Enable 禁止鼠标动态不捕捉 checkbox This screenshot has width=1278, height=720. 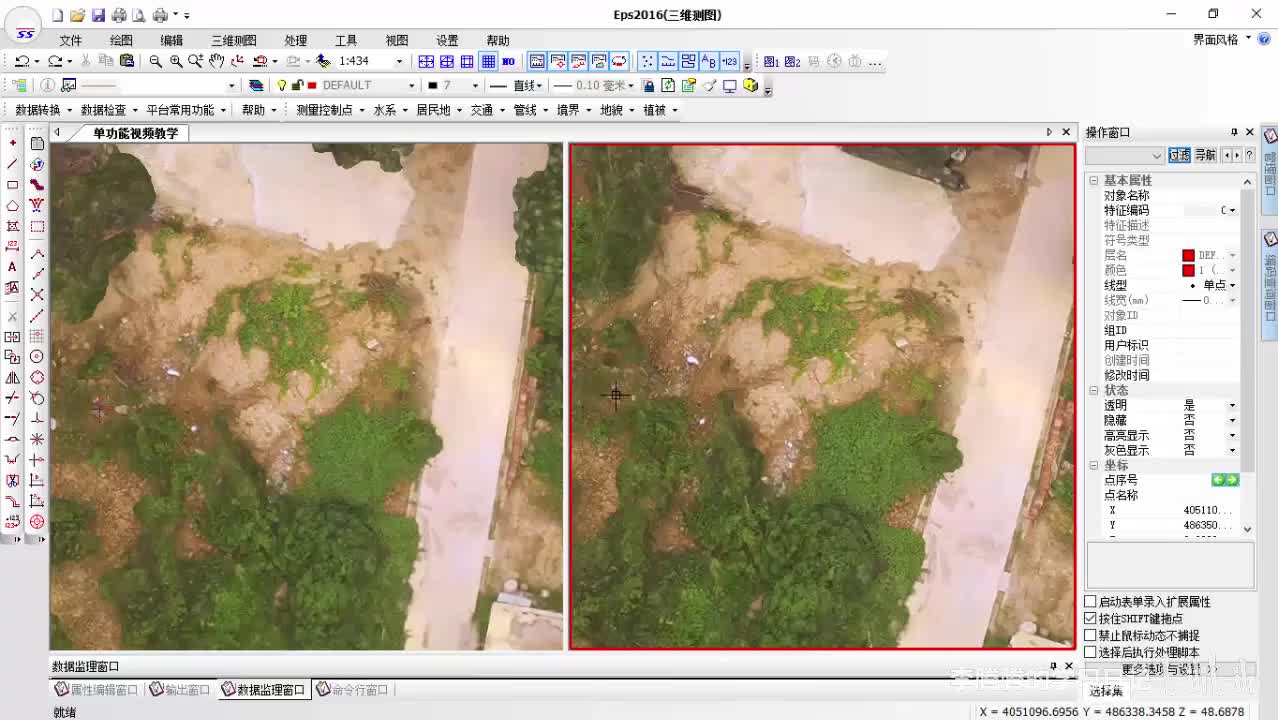coord(1090,636)
